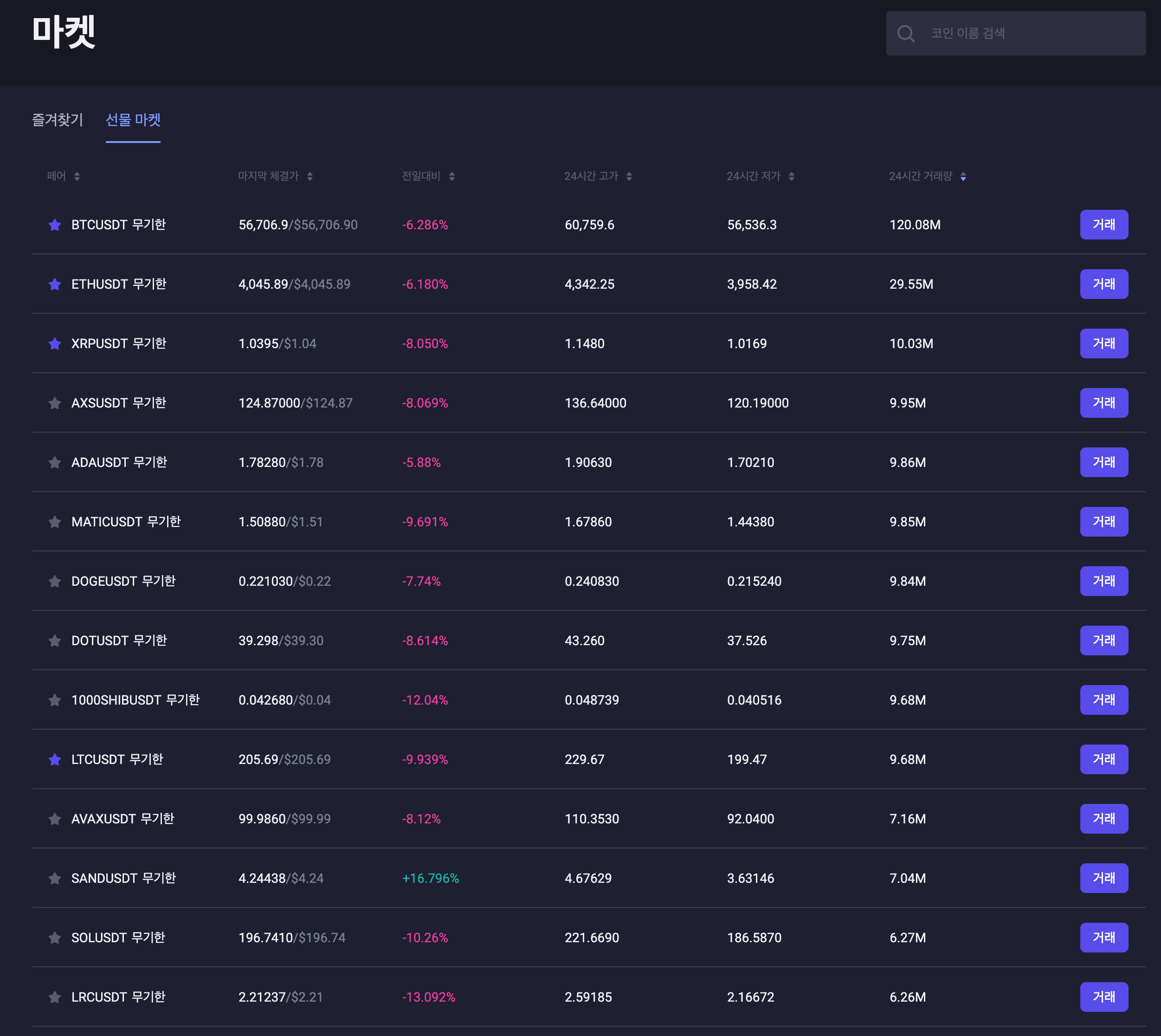The height and width of the screenshot is (1036, 1161).
Task: Unfavorite BTCUSDT with its star icon
Action: point(55,225)
